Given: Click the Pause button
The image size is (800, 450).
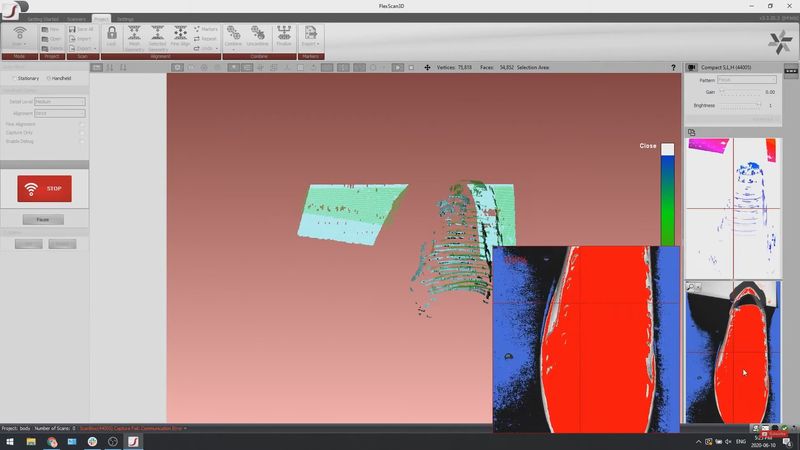Looking at the screenshot, I should click(x=43, y=219).
